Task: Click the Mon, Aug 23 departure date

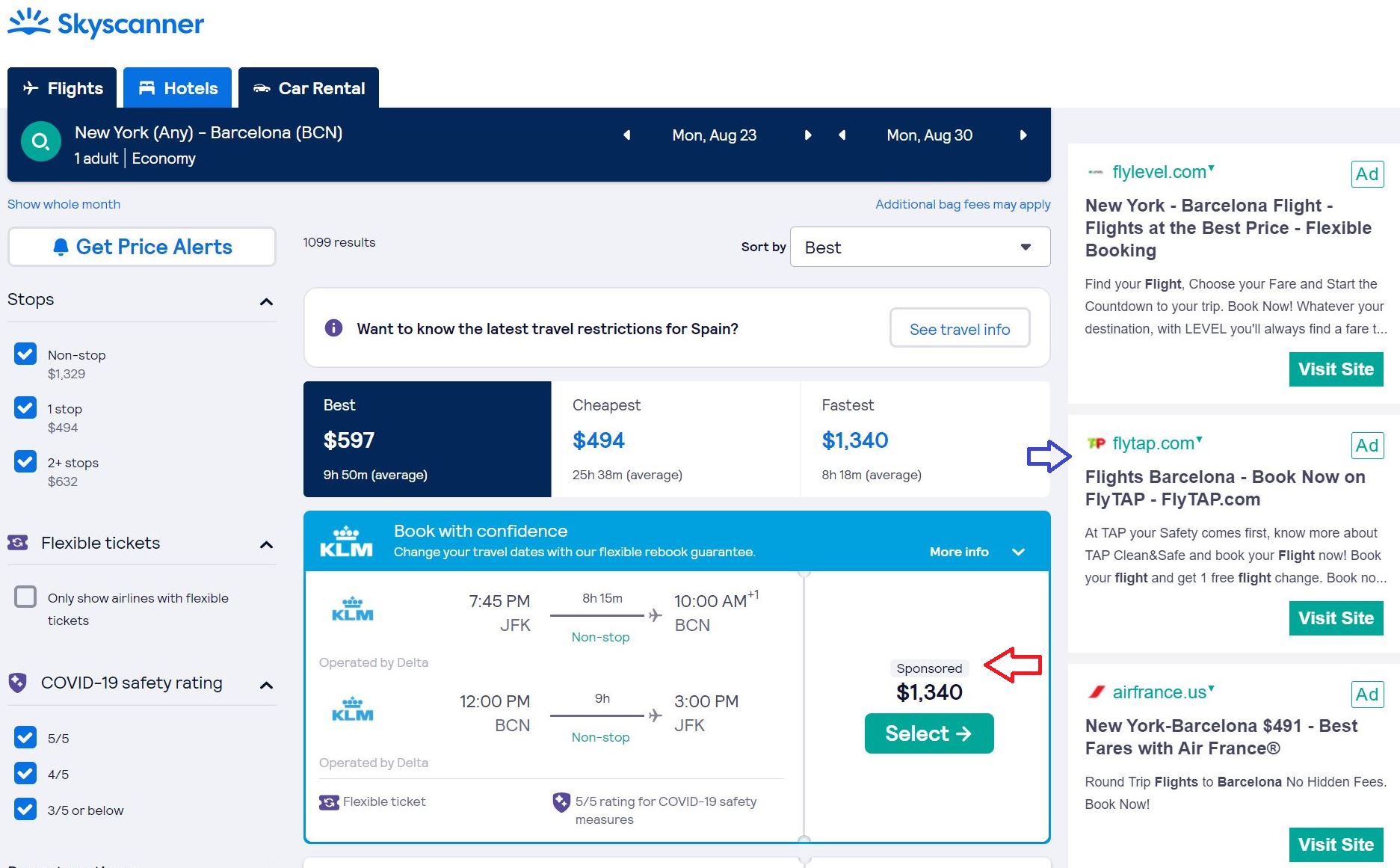Action: pyautogui.click(x=715, y=135)
